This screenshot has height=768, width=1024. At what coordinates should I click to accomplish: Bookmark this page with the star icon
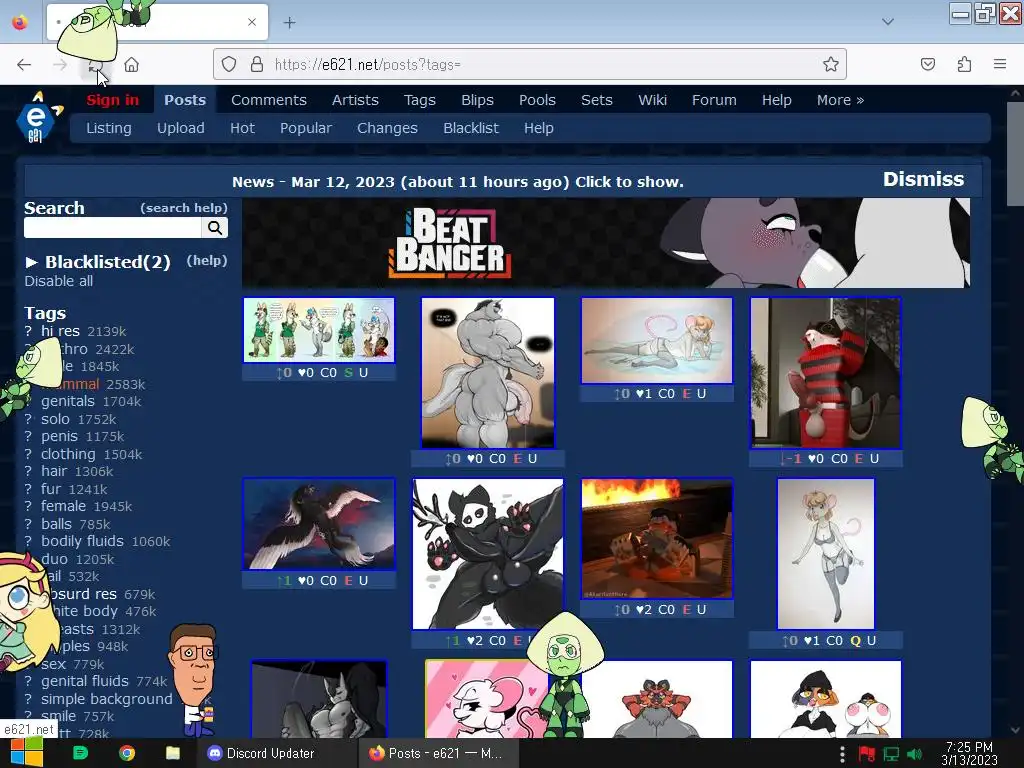831,64
